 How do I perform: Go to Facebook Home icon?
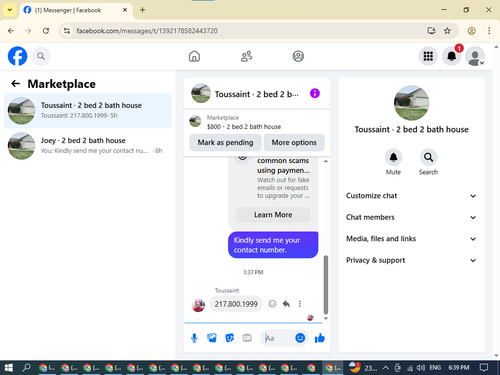coord(194,56)
